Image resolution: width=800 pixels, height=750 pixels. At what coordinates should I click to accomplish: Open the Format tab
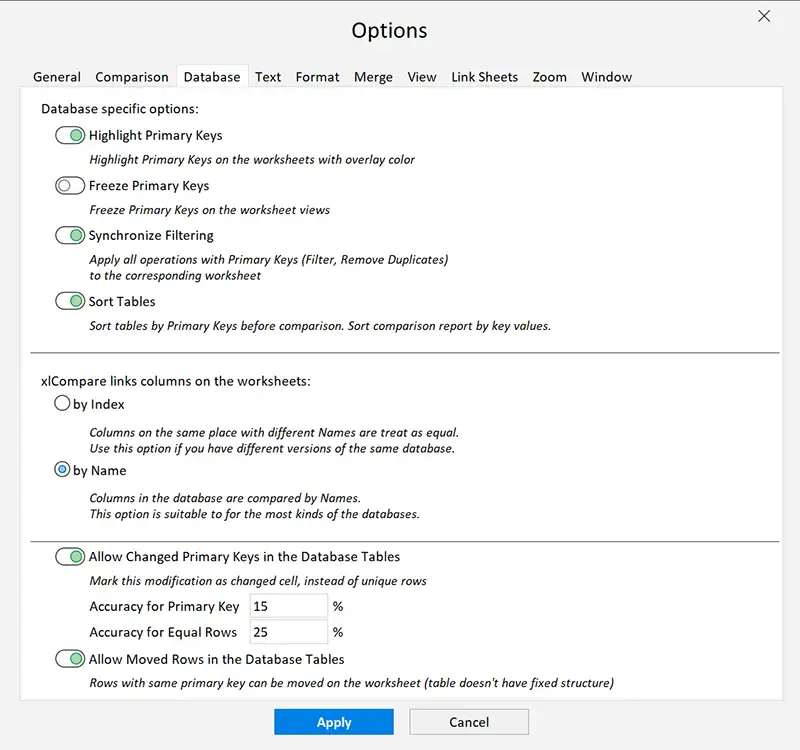[317, 77]
